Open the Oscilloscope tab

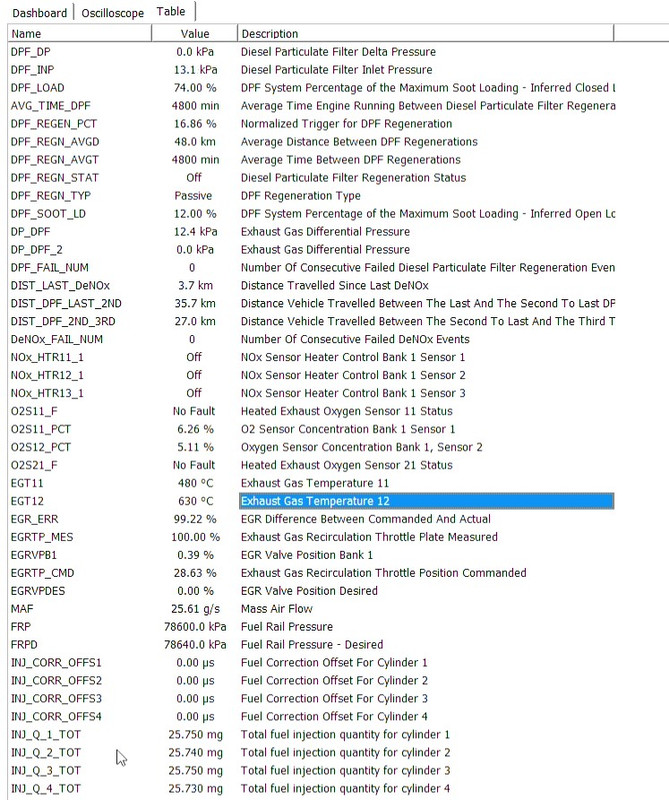point(113,13)
